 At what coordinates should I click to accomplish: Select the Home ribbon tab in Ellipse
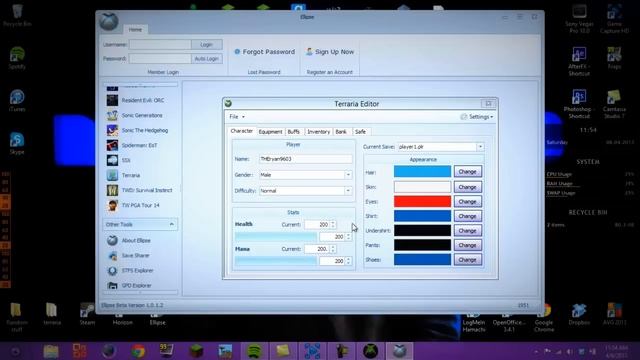tap(135, 29)
